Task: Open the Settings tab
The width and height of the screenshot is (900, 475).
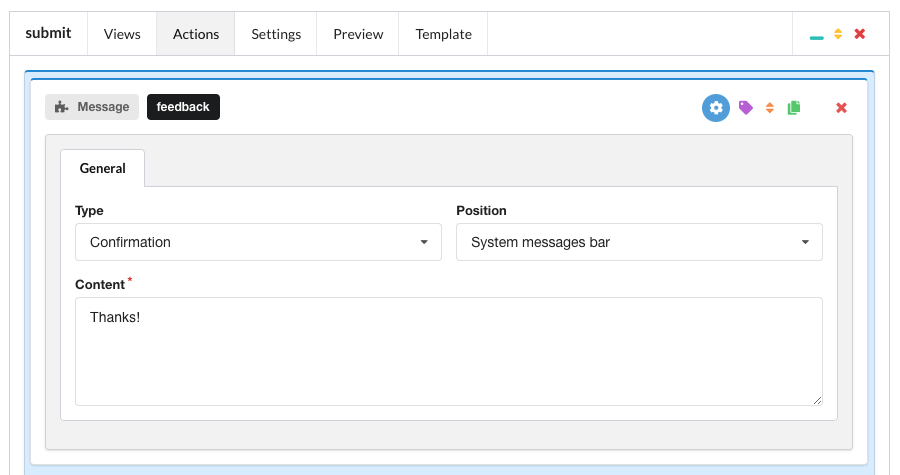Action: pos(276,34)
